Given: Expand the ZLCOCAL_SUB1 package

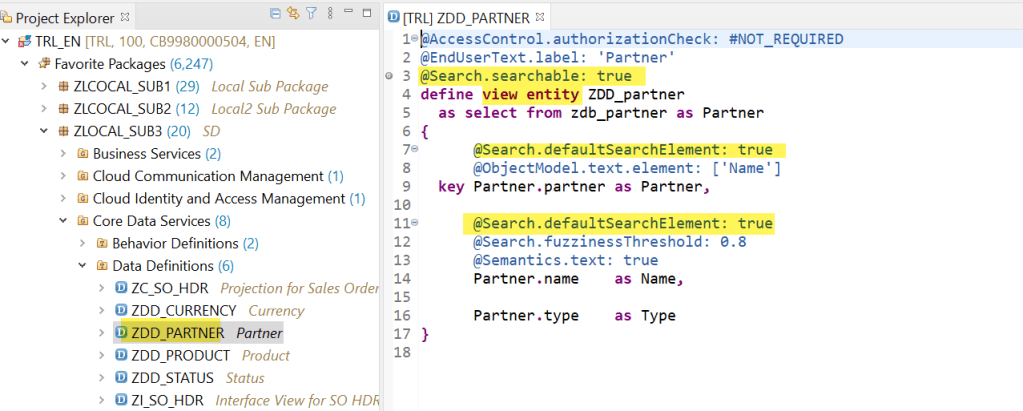Looking at the screenshot, I should (44, 86).
